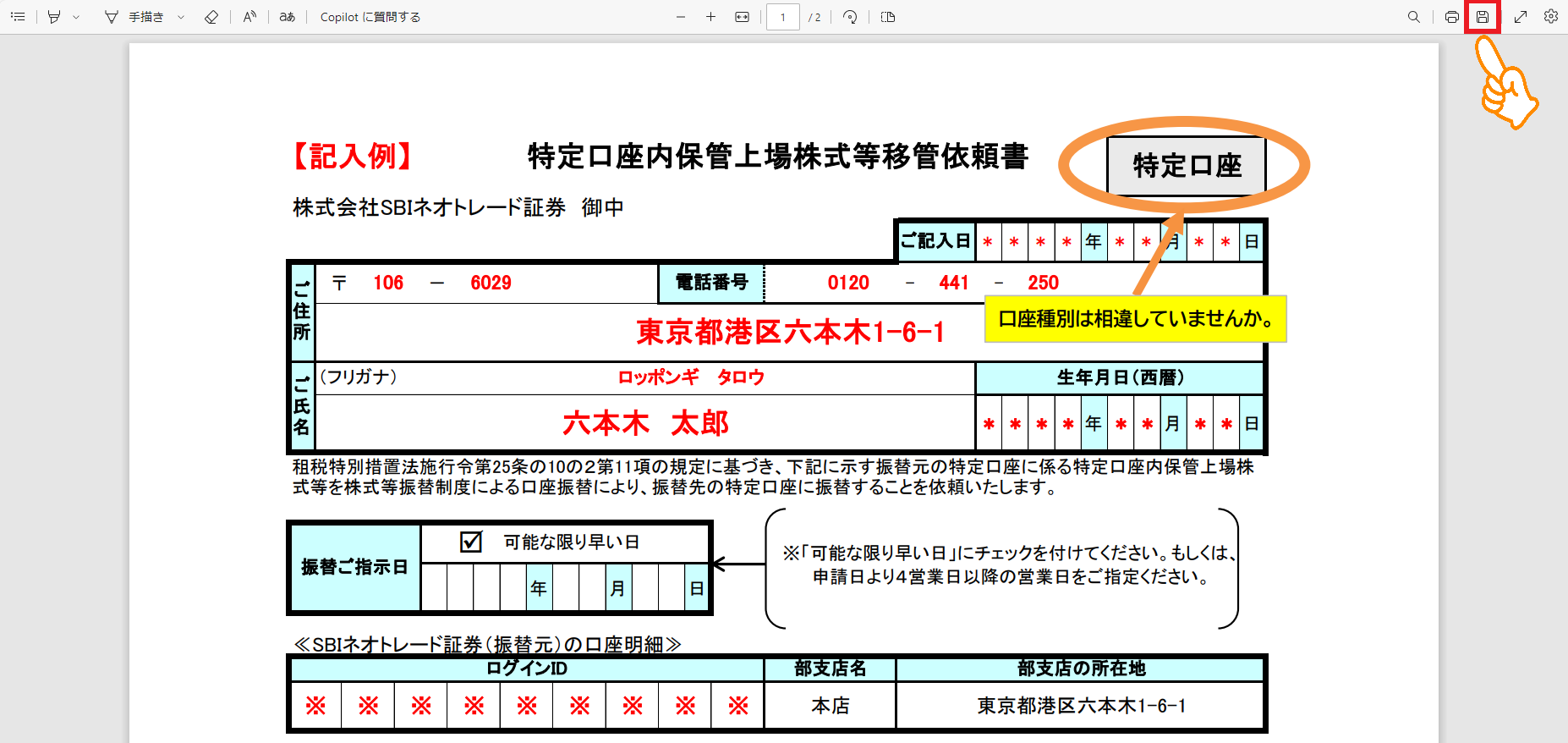
Task: Open the page view layout options
Action: [888, 17]
